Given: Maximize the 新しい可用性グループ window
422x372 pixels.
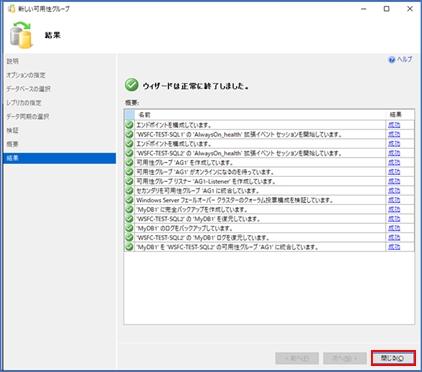Looking at the screenshot, I should point(387,9).
